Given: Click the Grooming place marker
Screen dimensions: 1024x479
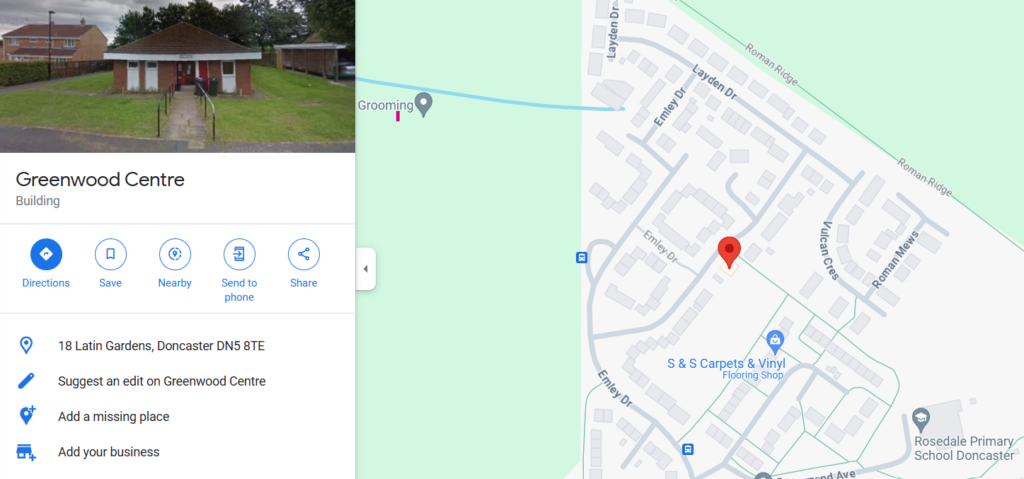Looking at the screenshot, I should [x=424, y=105].
